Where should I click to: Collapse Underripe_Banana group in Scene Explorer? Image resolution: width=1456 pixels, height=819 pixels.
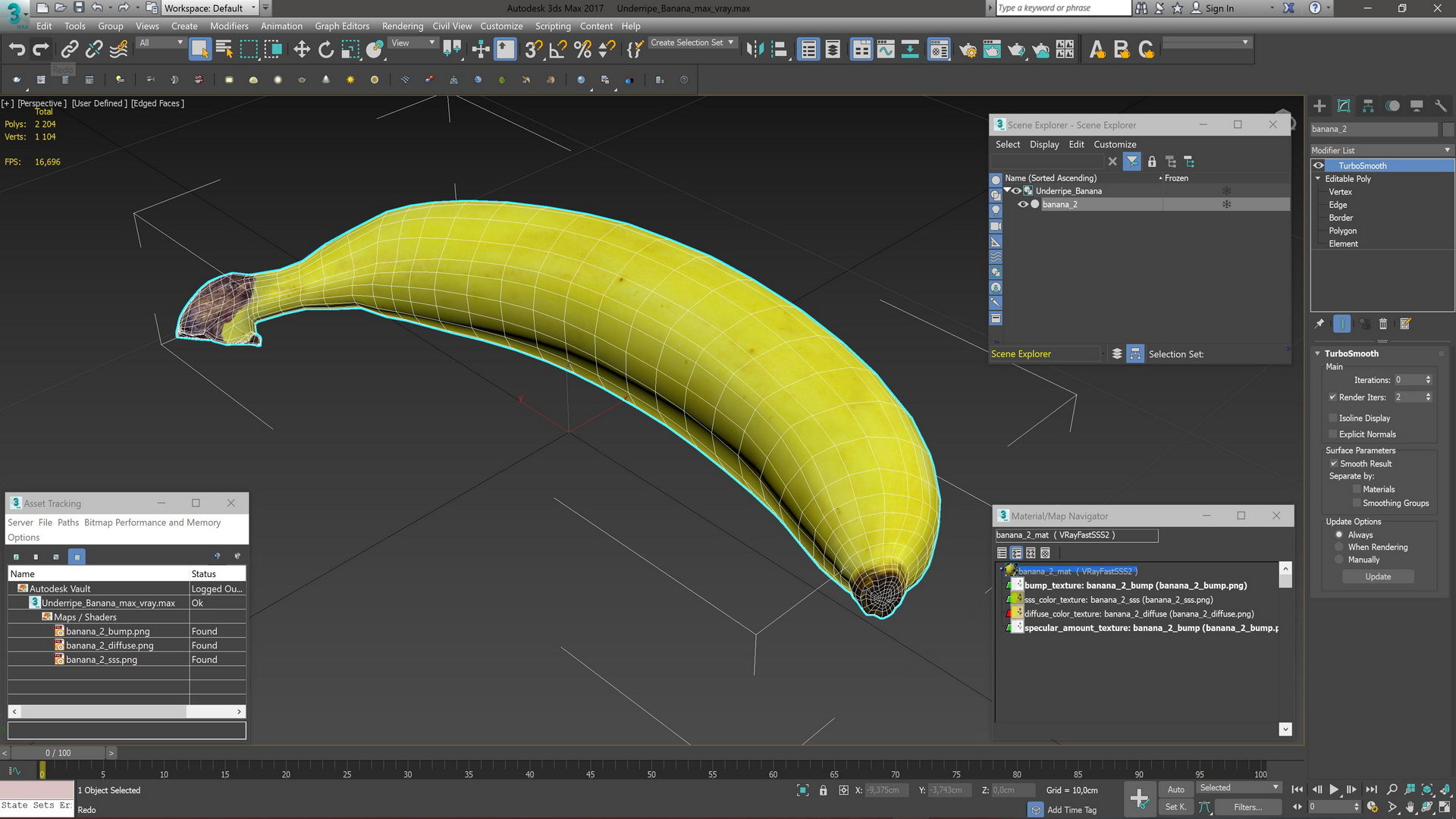[1007, 190]
